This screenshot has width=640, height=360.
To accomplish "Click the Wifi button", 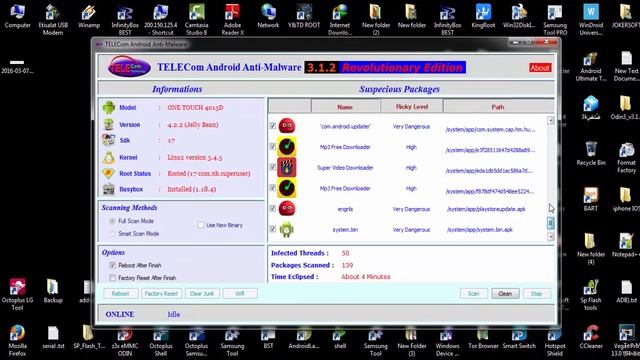I will pos(240,293).
